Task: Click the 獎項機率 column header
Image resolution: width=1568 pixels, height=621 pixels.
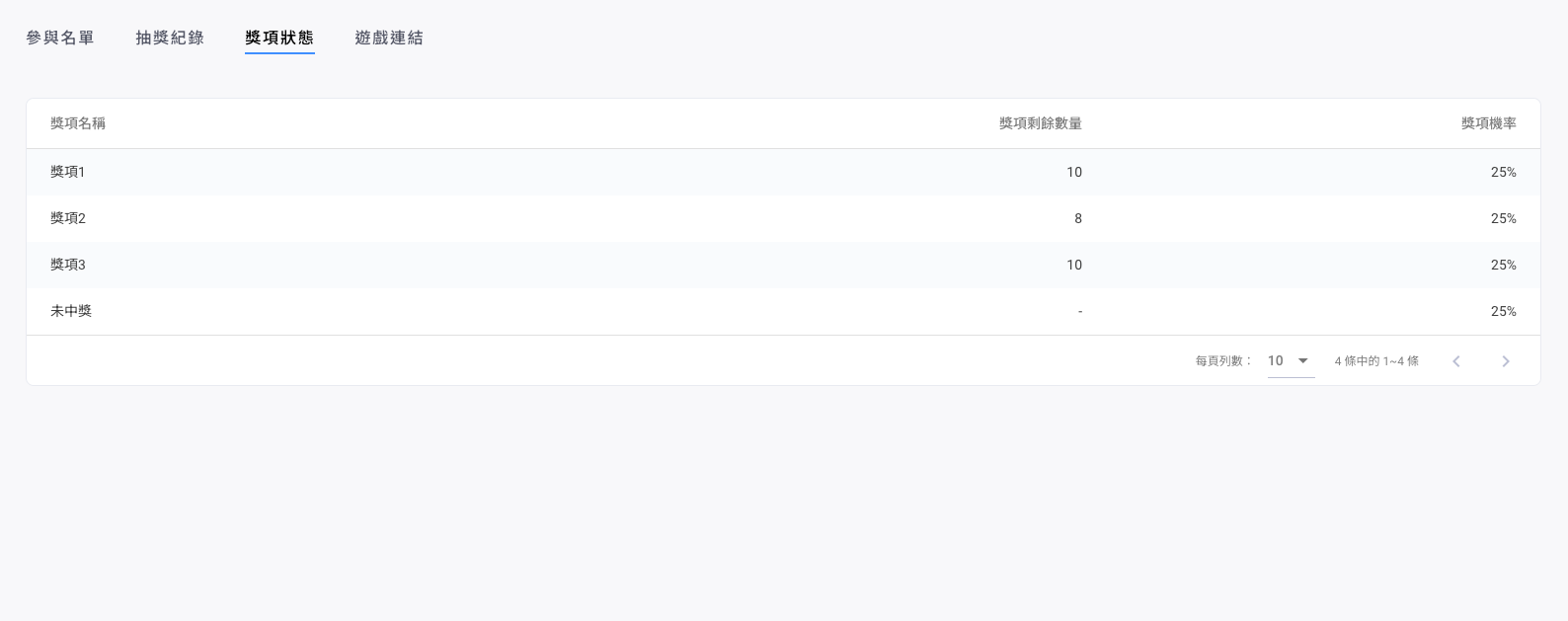Action: [x=1488, y=123]
